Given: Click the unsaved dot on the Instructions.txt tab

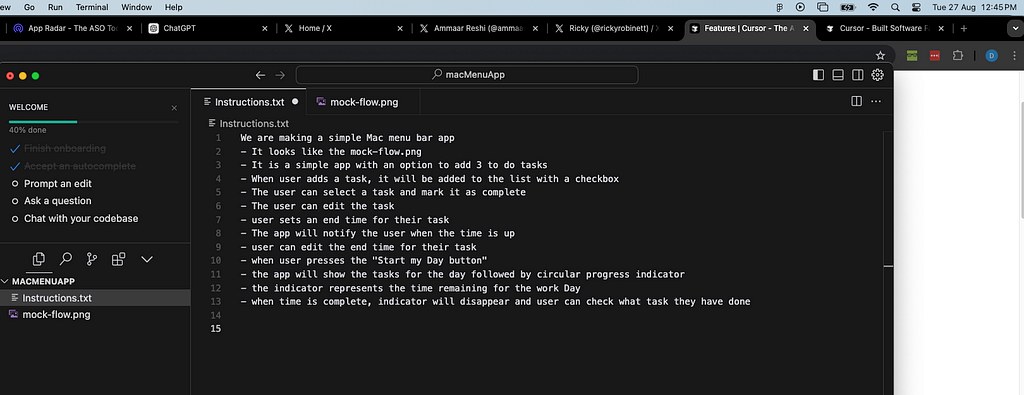Looking at the screenshot, I should pyautogui.click(x=295, y=102).
